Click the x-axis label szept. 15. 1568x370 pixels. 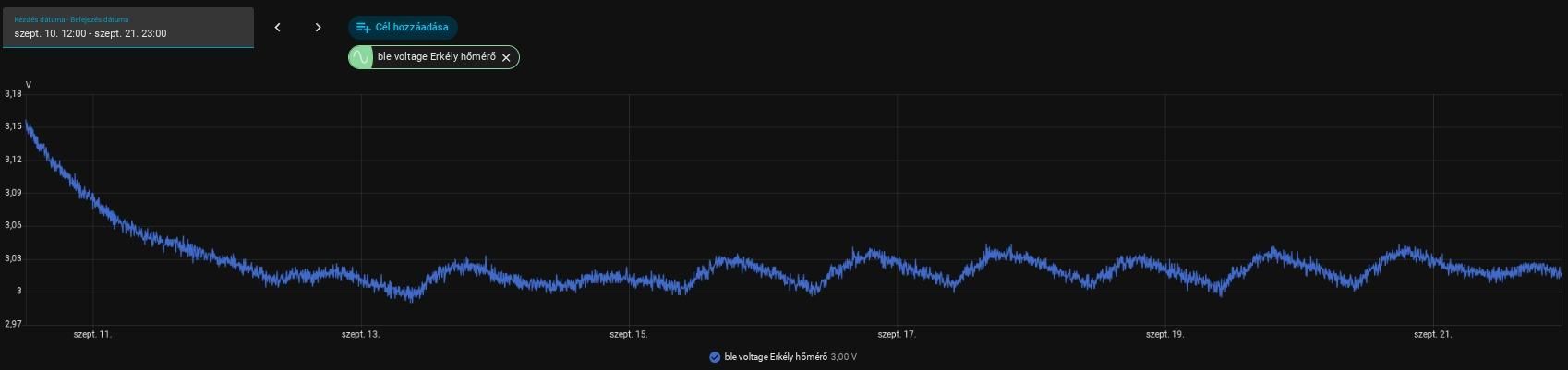(x=628, y=335)
